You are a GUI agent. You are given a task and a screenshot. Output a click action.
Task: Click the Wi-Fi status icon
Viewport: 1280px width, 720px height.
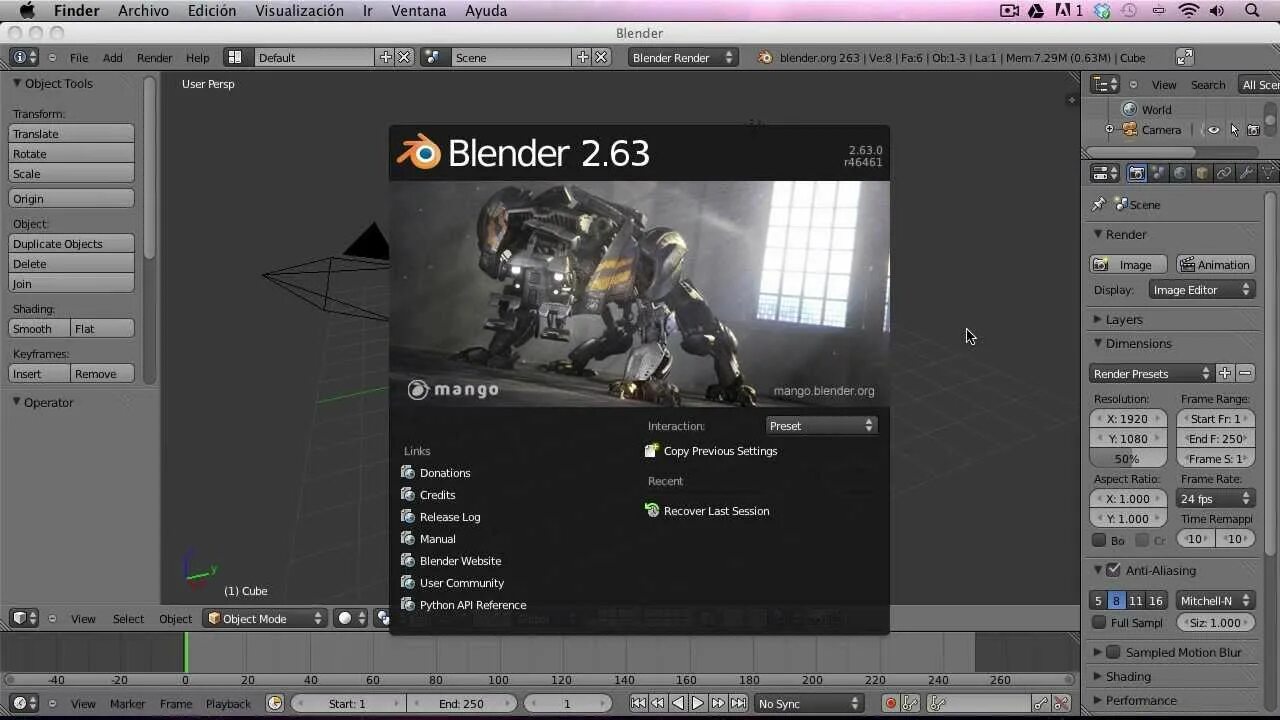tap(1189, 11)
